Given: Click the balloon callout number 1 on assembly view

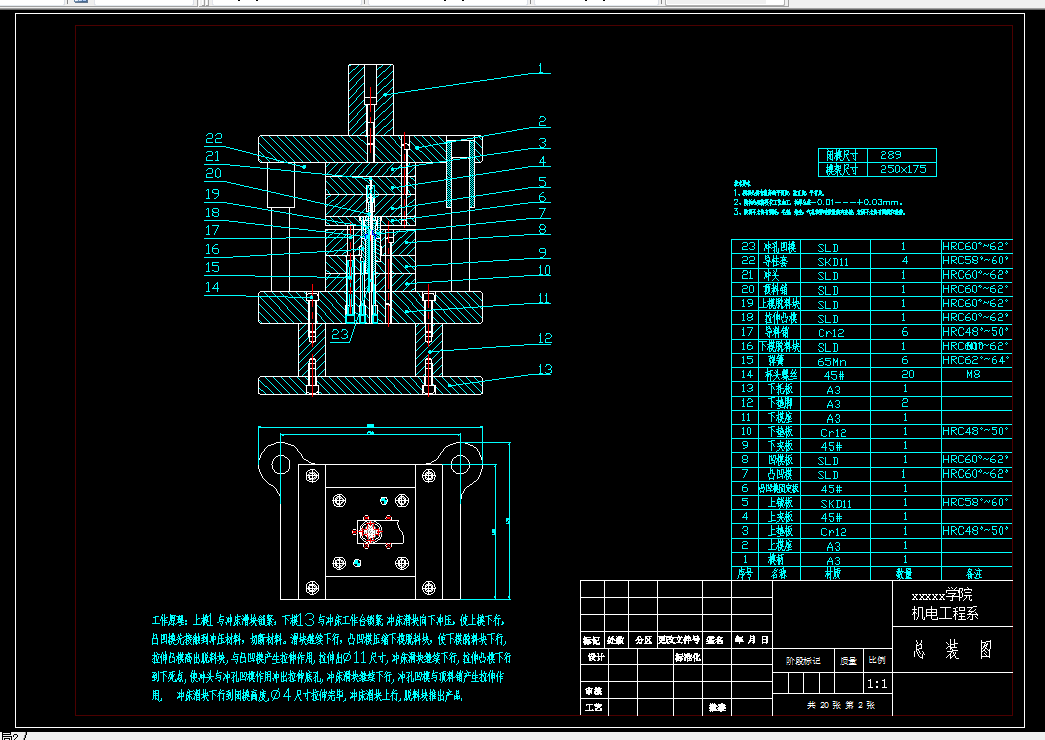Looking at the screenshot, I should pyautogui.click(x=540, y=68).
